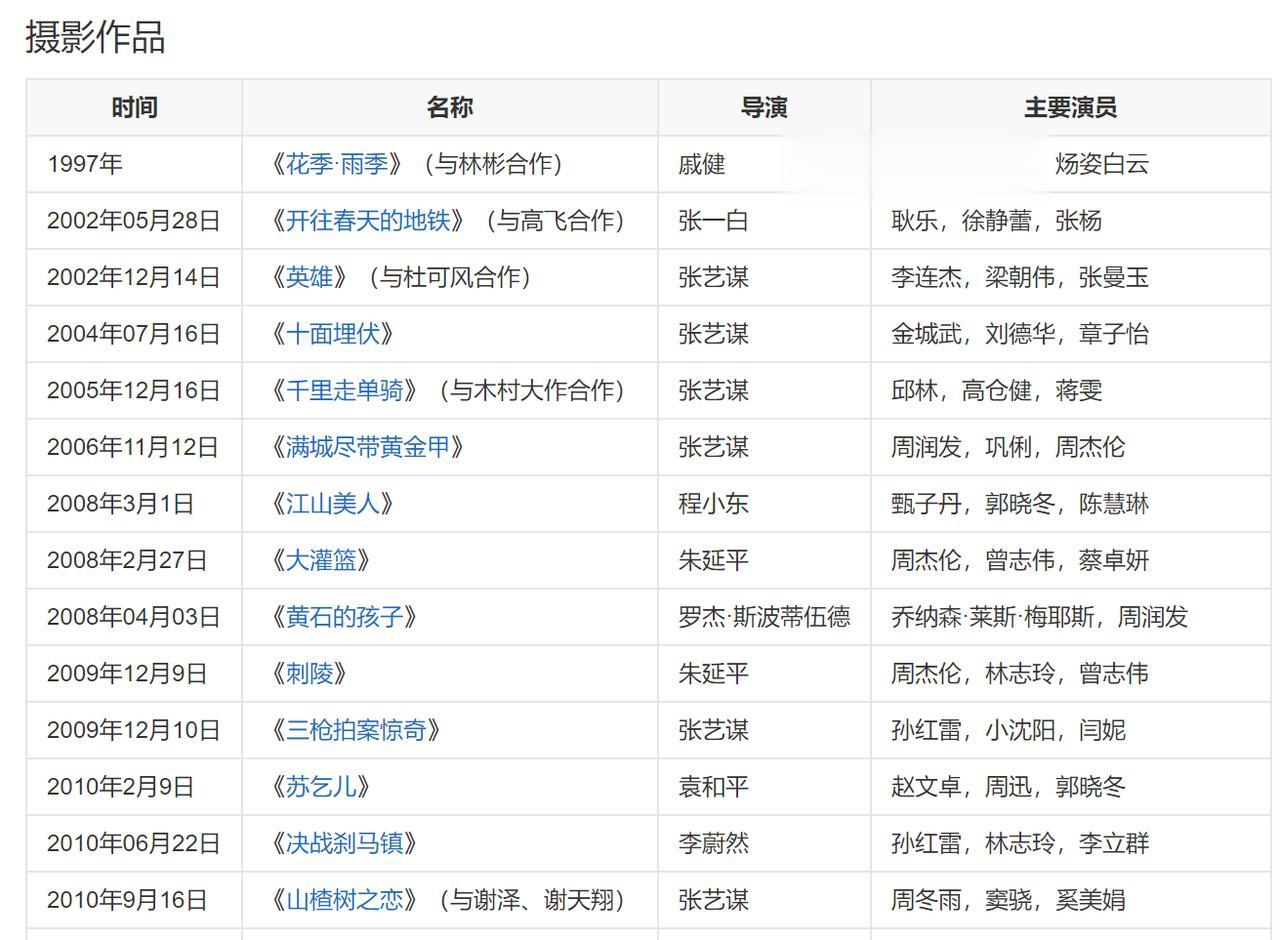Image resolution: width=1280 pixels, height=940 pixels.
Task: Select cast 孙红雷，林志玲，李立群
Action: (x=1020, y=844)
